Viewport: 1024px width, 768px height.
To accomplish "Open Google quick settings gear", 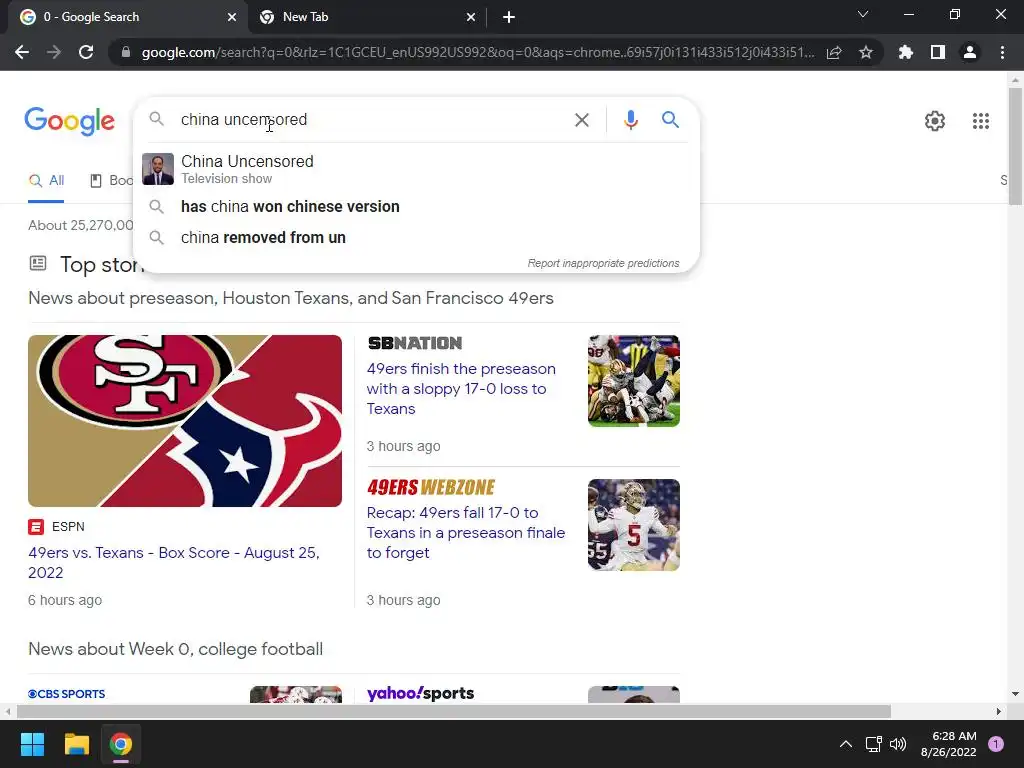I will click(935, 121).
